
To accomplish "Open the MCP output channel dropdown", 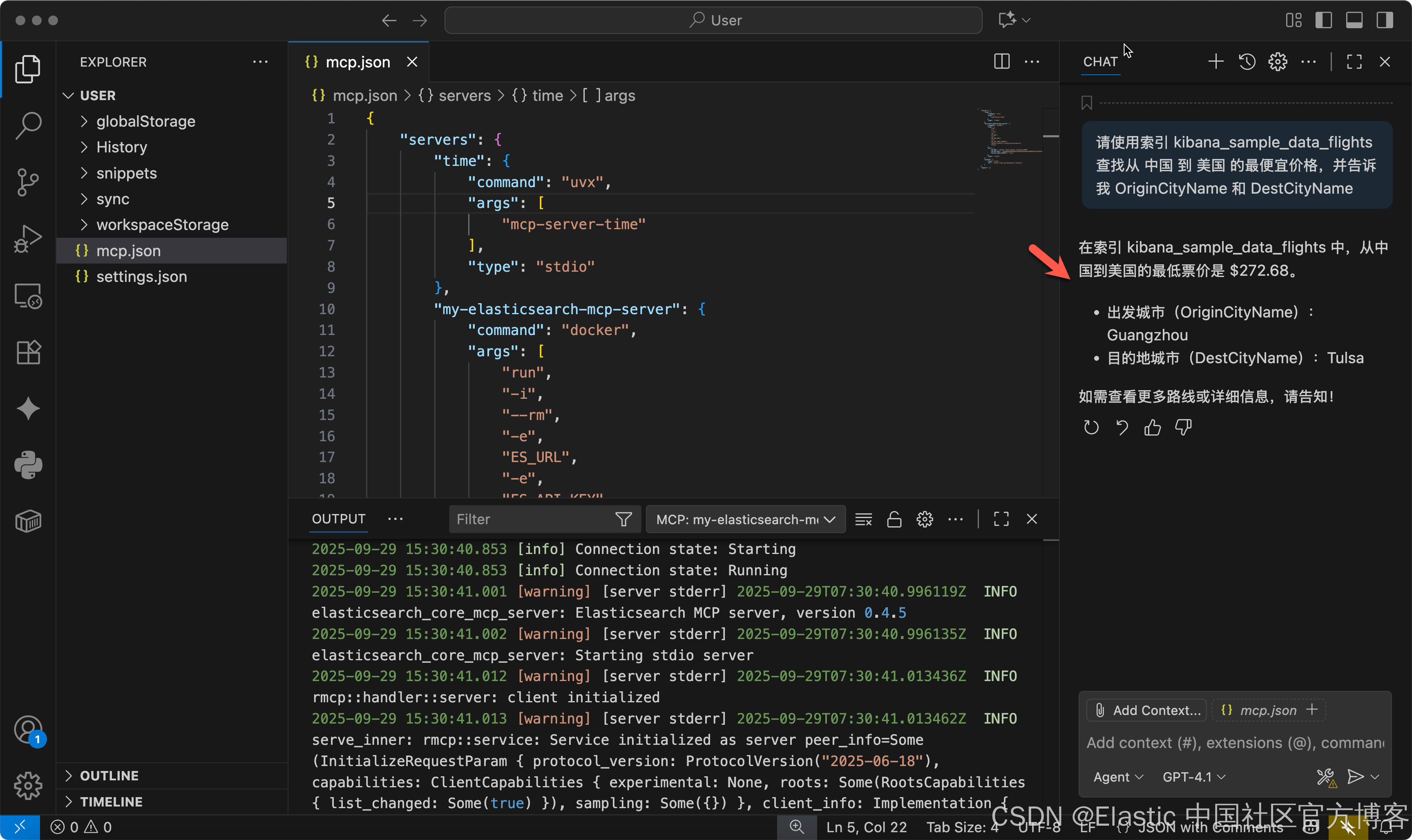I will [745, 519].
